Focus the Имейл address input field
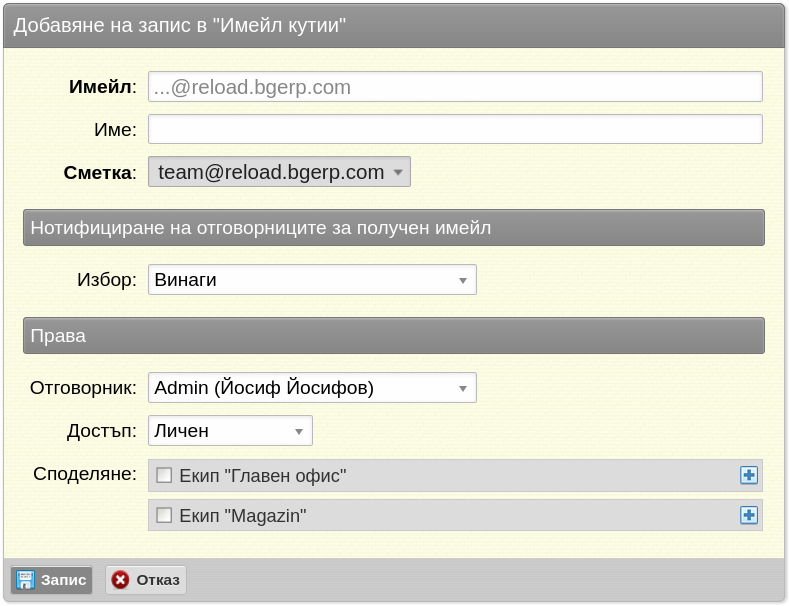 click(455, 87)
